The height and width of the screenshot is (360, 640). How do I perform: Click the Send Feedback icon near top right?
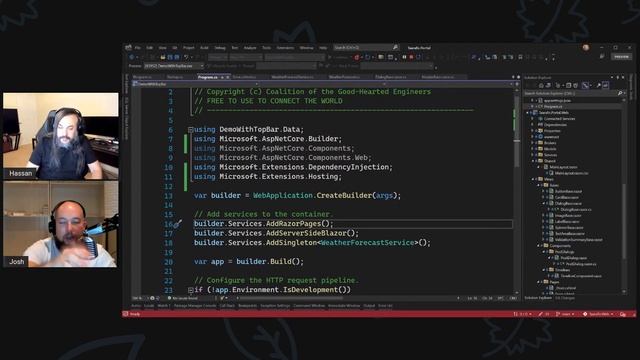[602, 56]
